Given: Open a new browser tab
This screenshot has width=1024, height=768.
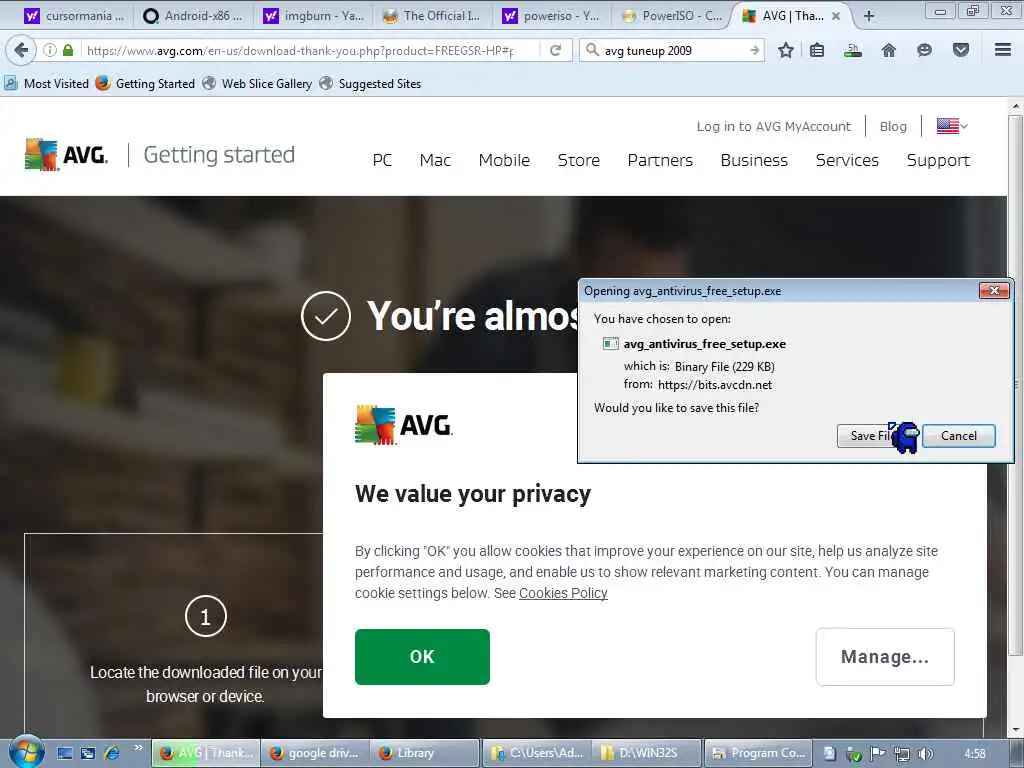Looking at the screenshot, I should tap(869, 16).
